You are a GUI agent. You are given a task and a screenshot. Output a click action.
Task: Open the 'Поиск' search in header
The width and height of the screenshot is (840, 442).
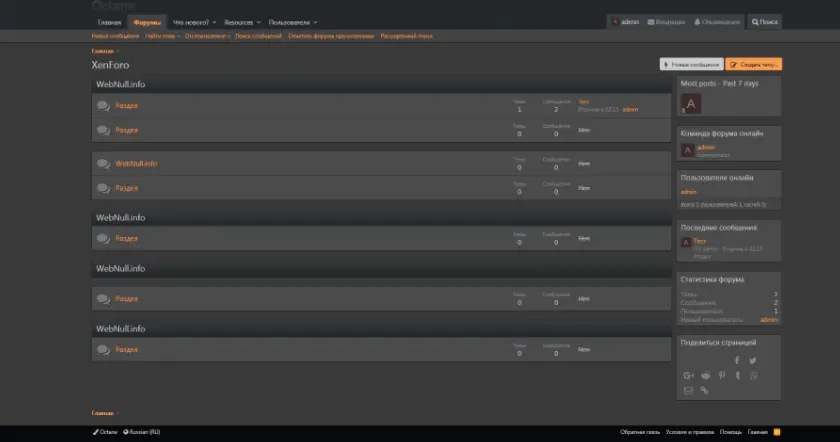click(765, 21)
